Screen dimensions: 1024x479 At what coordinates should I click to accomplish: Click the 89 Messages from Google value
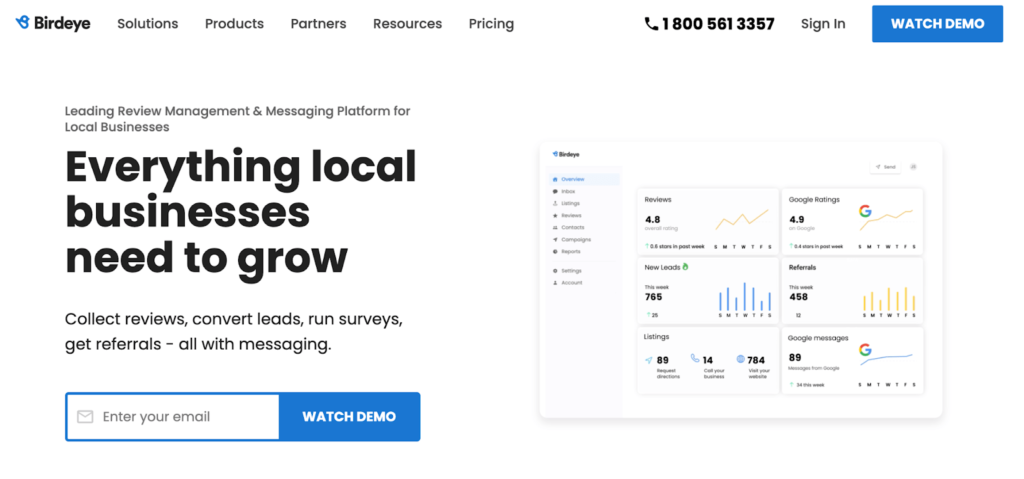point(795,357)
